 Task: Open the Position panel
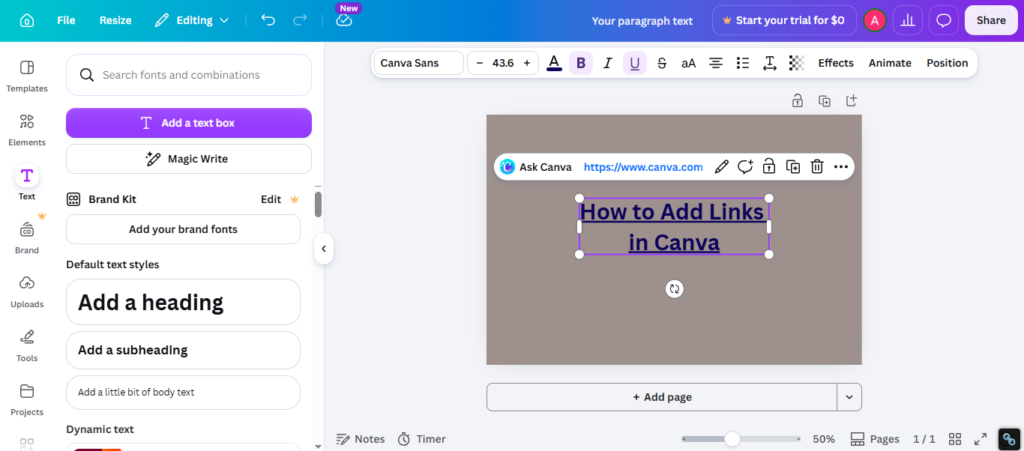[947, 63]
